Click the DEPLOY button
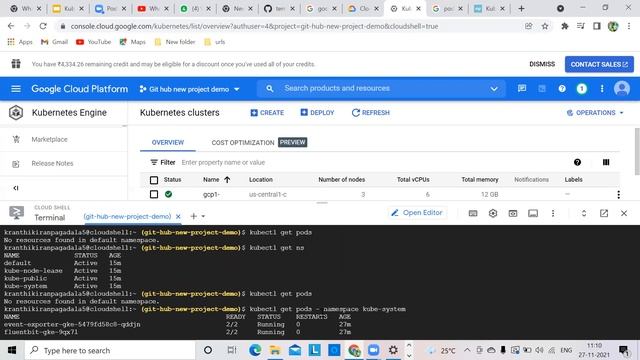640x360 pixels. pos(317,113)
